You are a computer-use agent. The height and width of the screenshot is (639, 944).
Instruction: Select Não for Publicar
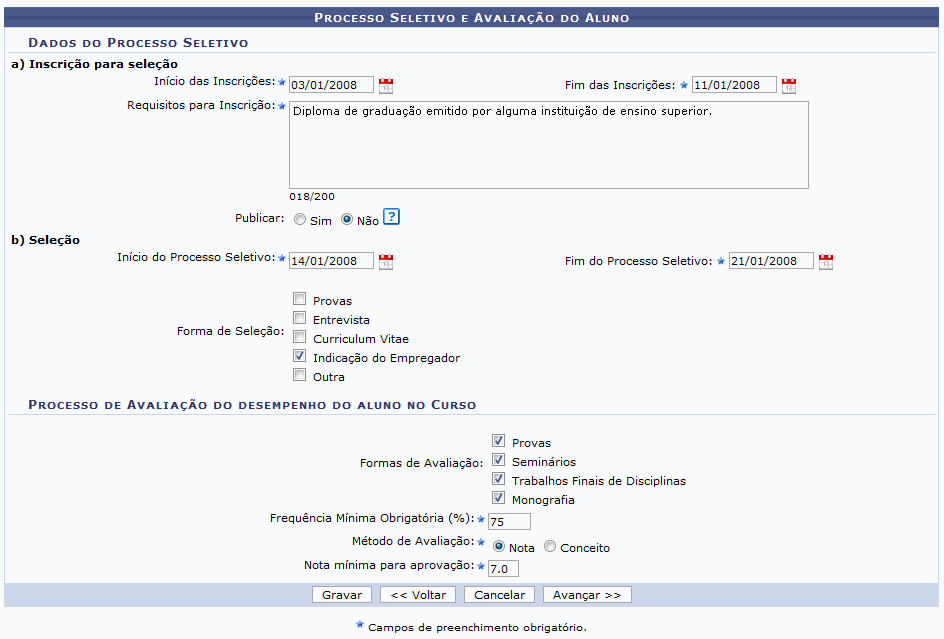347,220
